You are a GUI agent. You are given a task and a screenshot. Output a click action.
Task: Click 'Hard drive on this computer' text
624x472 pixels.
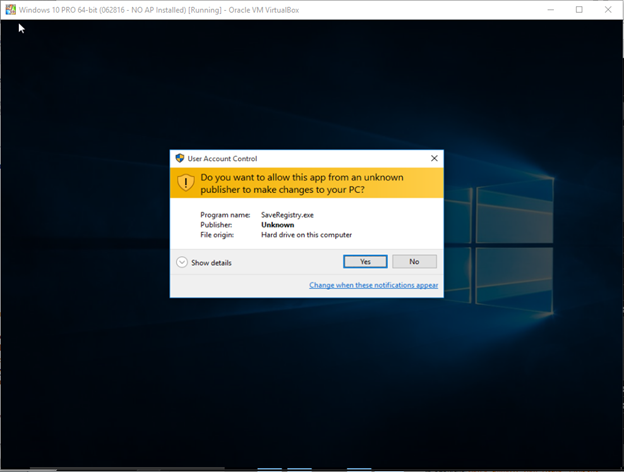(306, 235)
